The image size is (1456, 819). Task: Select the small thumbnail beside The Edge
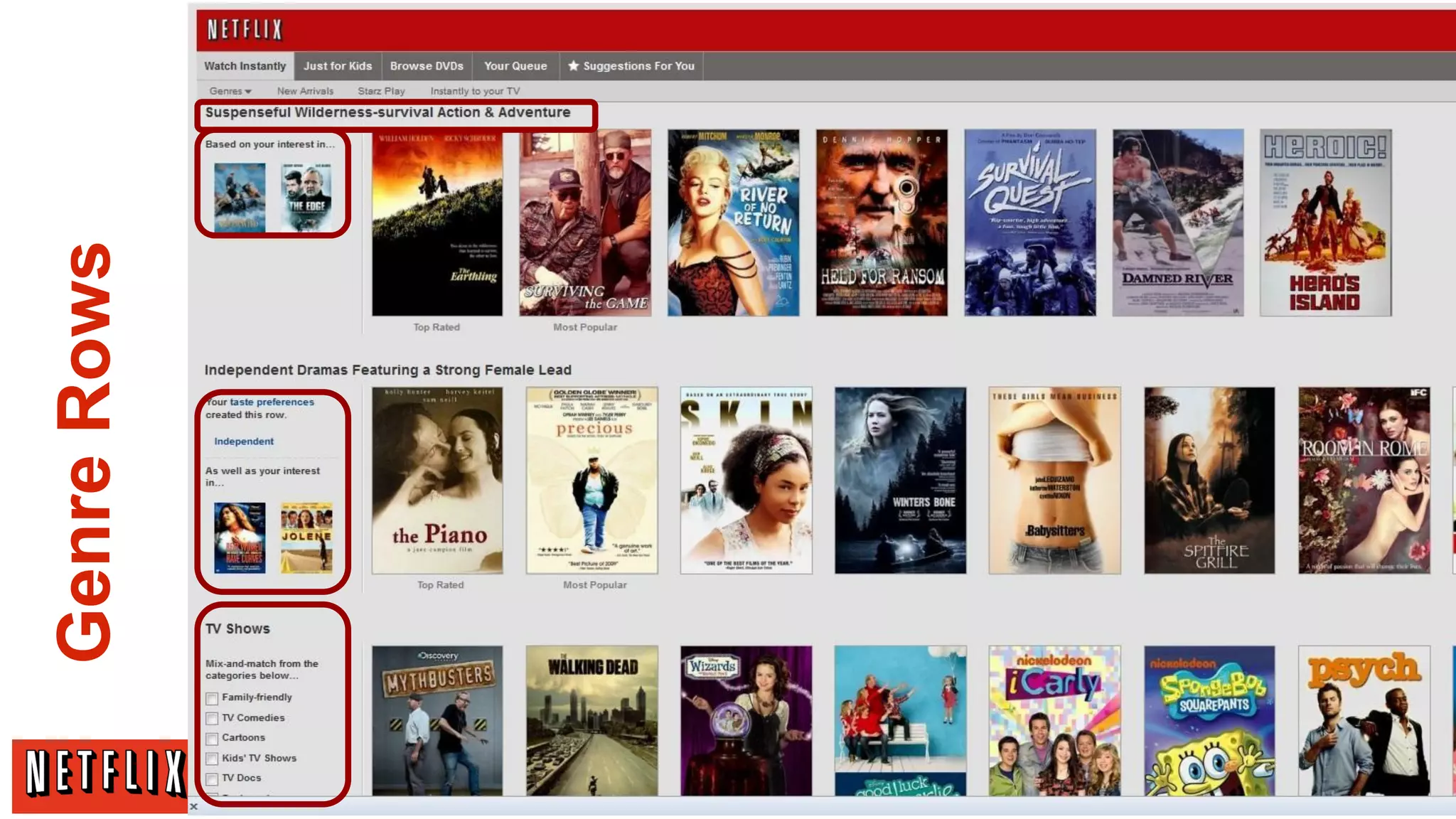240,197
